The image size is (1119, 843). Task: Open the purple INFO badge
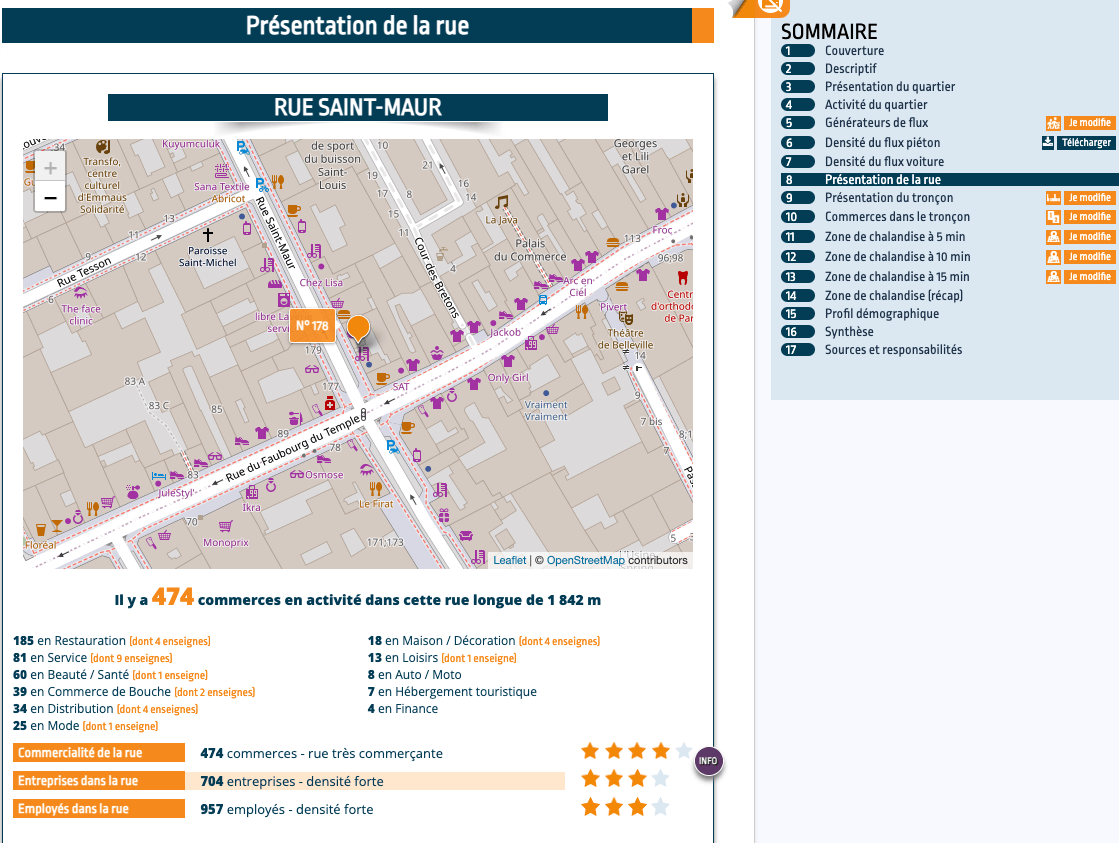click(707, 762)
